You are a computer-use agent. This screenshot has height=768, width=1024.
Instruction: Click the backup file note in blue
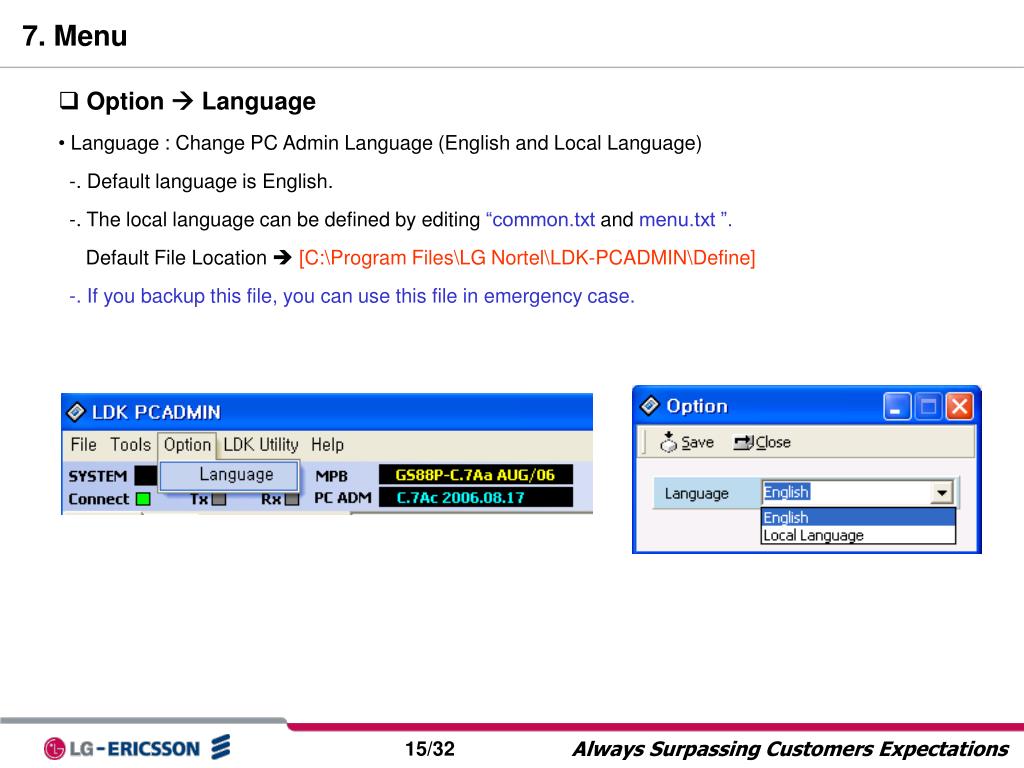[351, 296]
